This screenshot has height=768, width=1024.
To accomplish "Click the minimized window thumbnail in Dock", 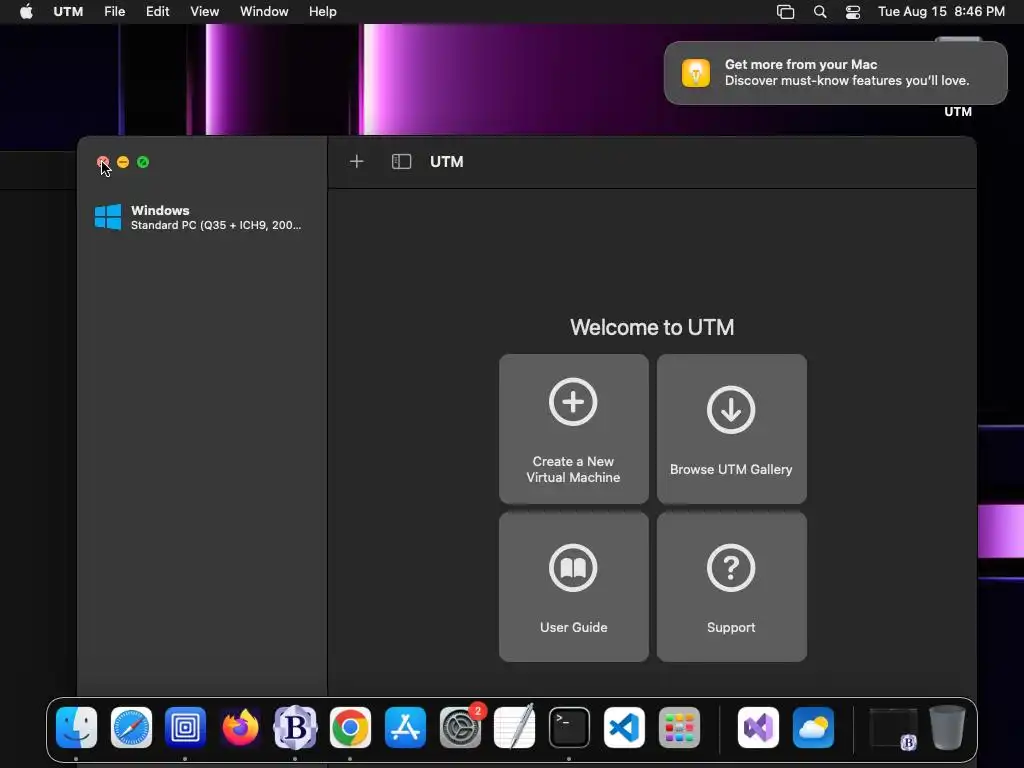I will point(892,727).
